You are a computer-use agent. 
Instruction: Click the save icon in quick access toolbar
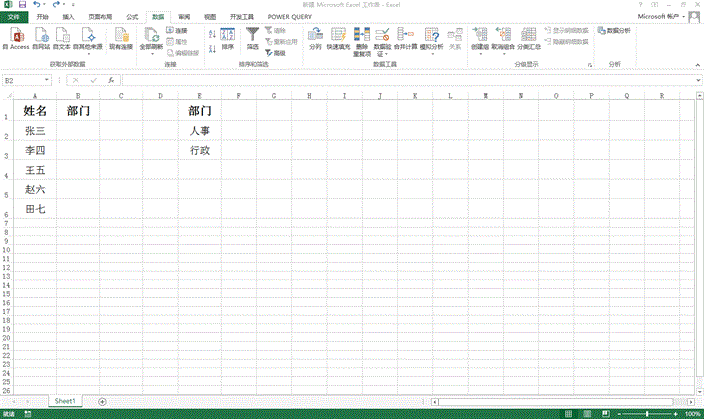click(x=20, y=5)
